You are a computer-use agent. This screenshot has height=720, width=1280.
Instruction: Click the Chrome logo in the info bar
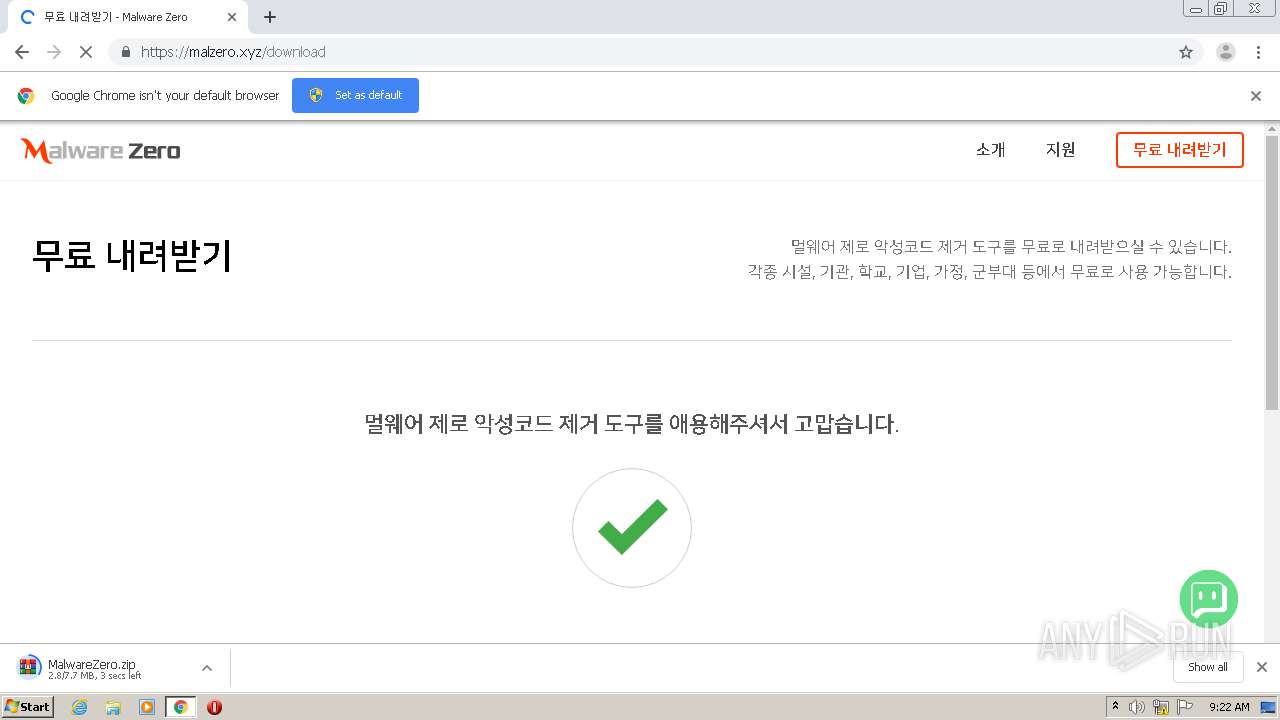pyautogui.click(x=26, y=96)
